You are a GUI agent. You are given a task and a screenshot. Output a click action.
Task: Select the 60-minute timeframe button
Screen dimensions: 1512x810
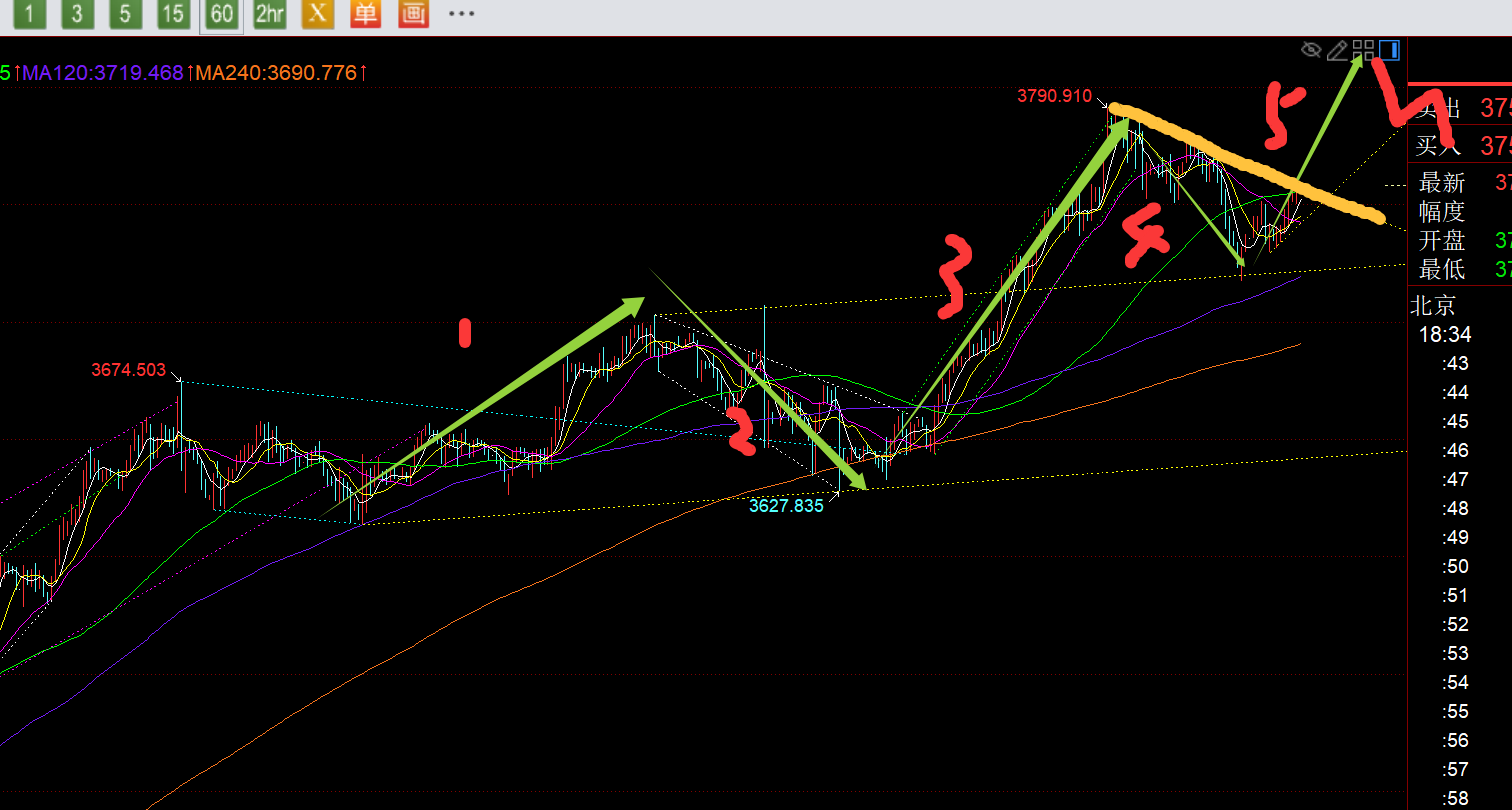pyautogui.click(x=221, y=14)
